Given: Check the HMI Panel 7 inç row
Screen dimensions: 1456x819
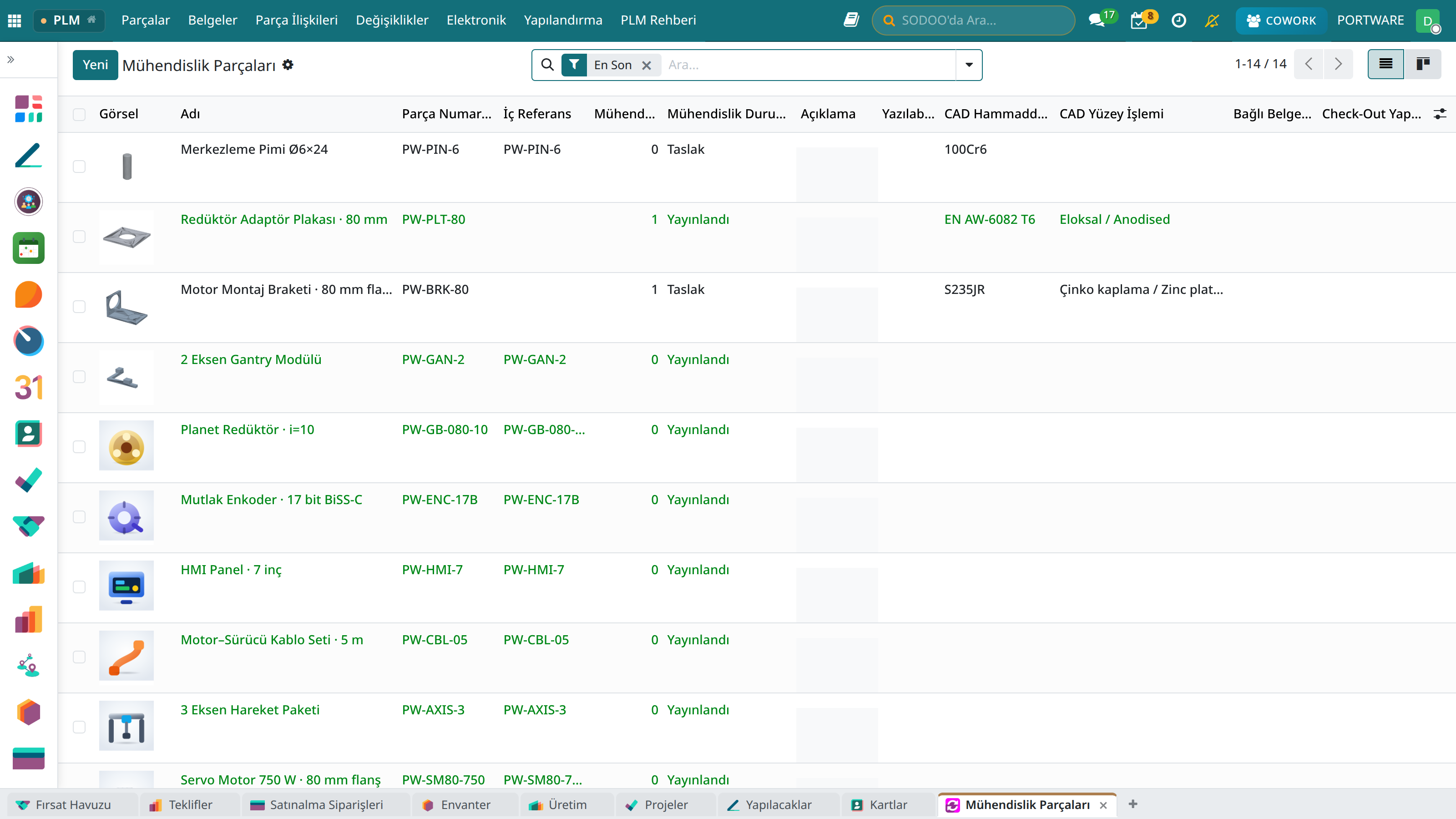Looking at the screenshot, I should click(x=79, y=586).
